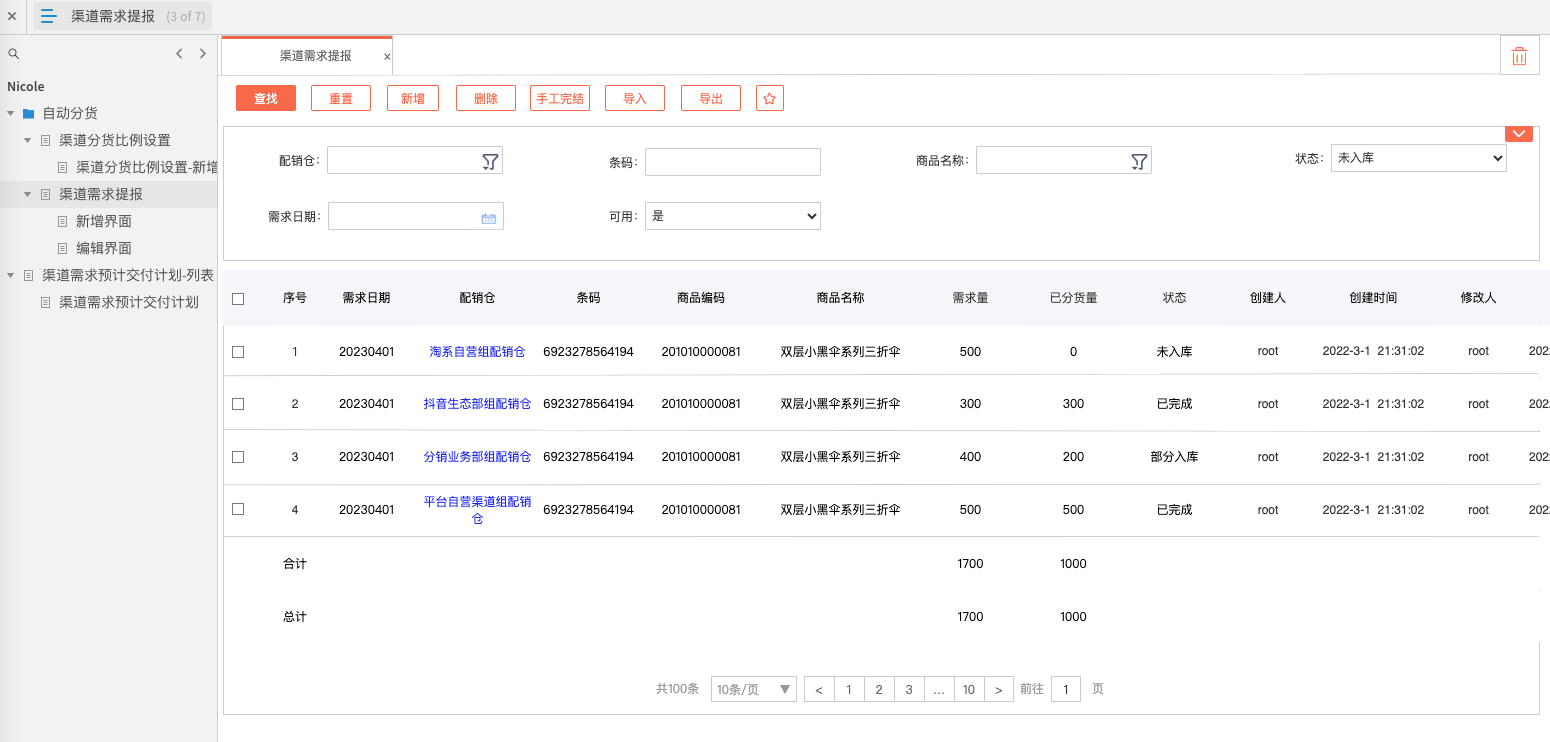
Task: Check the checkbox for row 1
Action: coord(238,352)
